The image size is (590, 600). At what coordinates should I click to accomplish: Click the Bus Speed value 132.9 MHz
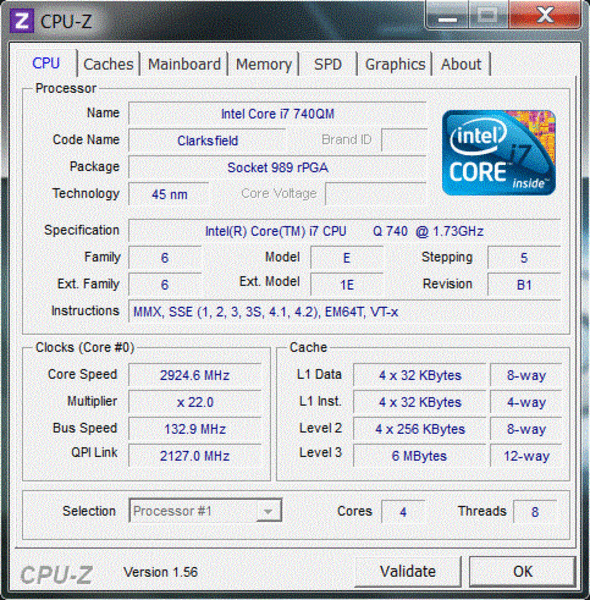point(195,429)
